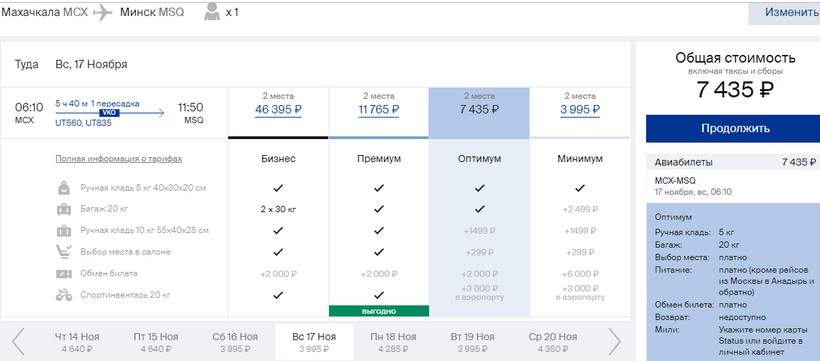Click the airplane icon between the cities
The image size is (820, 361).
[102, 13]
